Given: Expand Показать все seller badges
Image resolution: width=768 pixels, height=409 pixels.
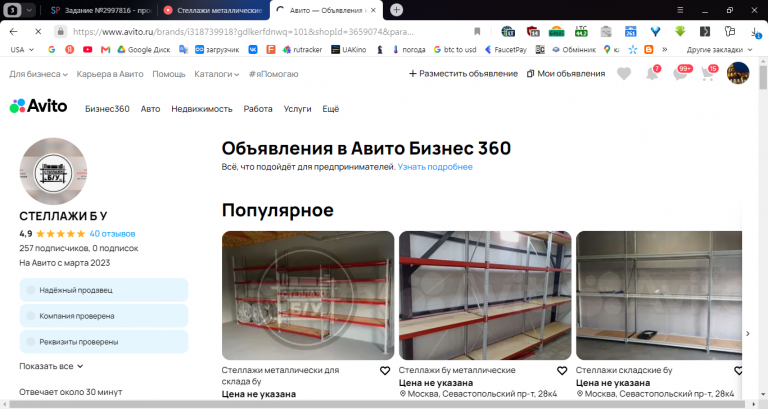Looking at the screenshot, I should click(51, 366).
